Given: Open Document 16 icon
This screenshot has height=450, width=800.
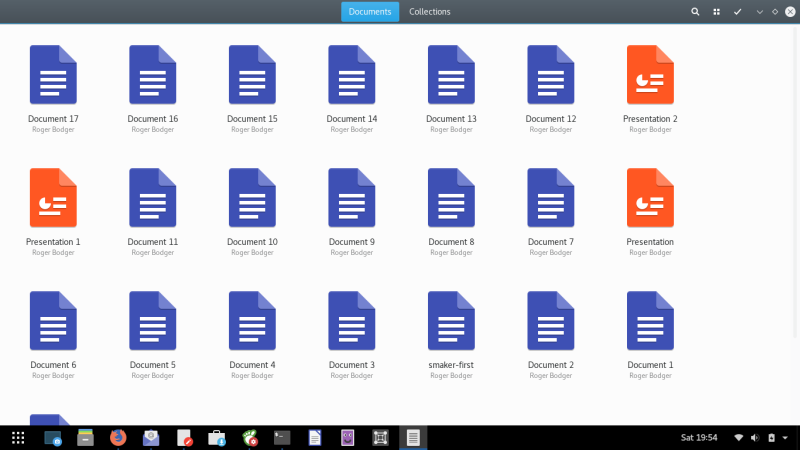Looking at the screenshot, I should (153, 74).
